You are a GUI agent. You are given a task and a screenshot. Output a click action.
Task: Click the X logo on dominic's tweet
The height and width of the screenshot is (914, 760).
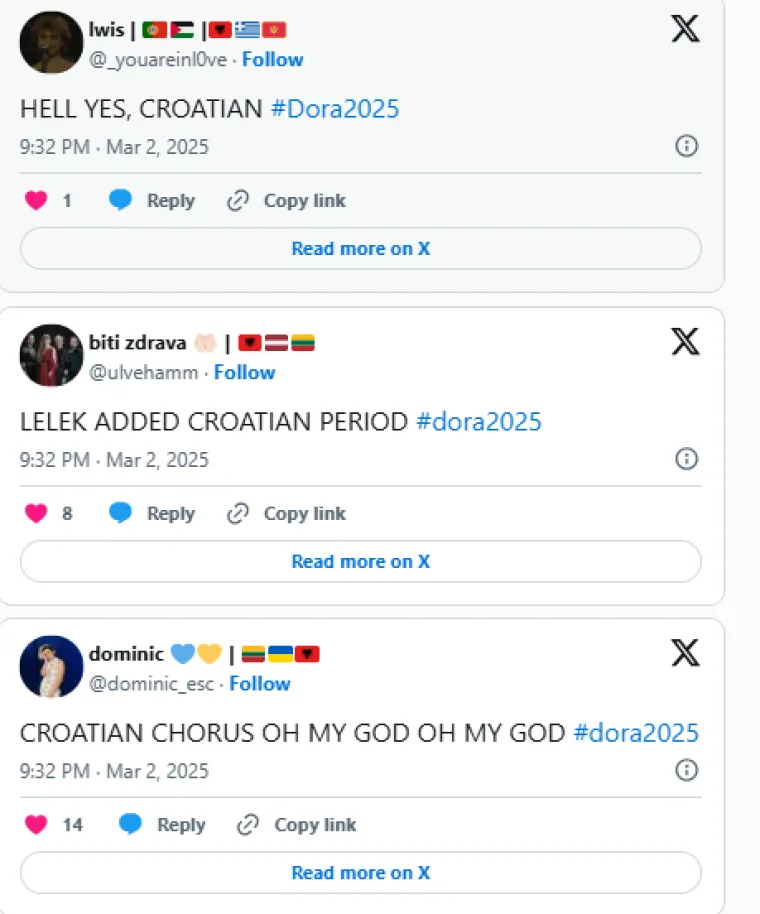tap(685, 654)
